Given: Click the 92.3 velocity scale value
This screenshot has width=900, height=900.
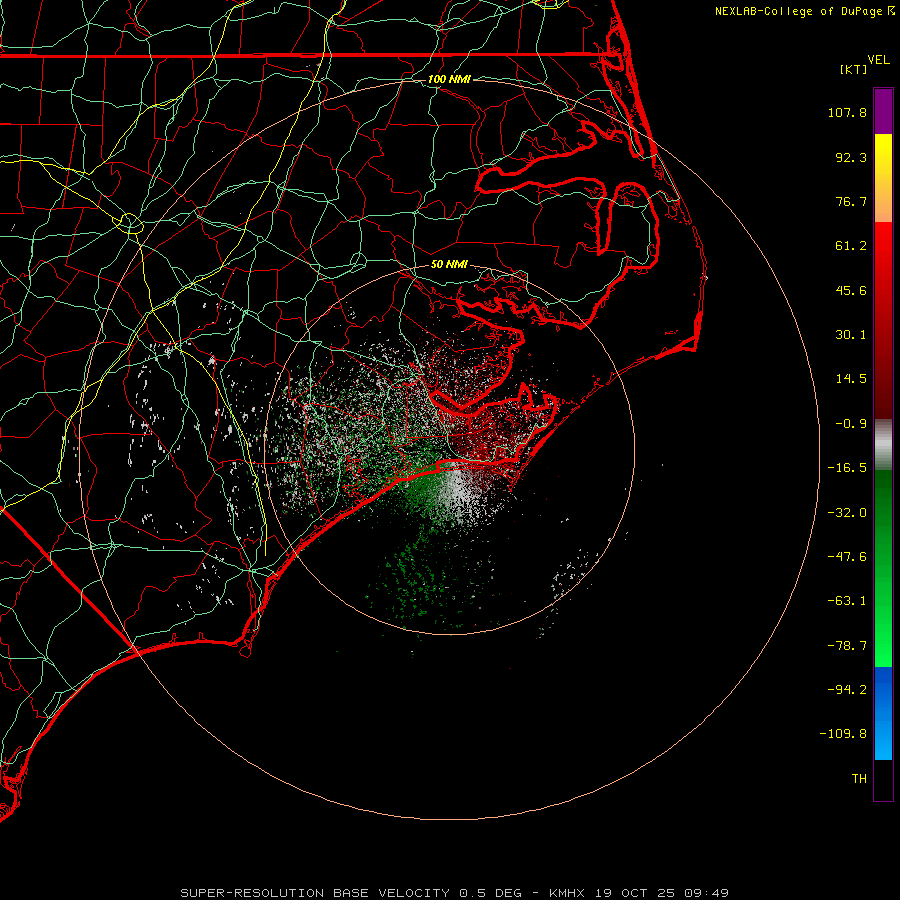Looking at the screenshot, I should [x=851, y=157].
